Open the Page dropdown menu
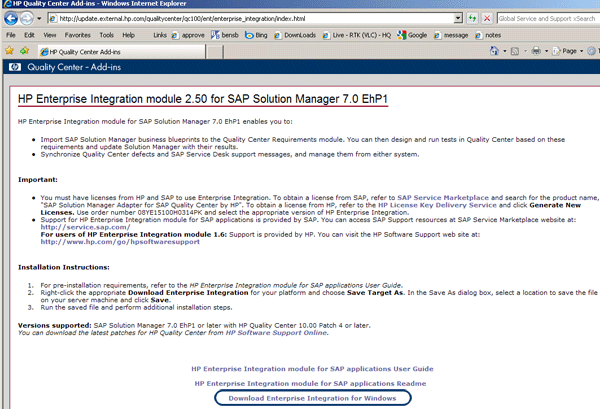 [569, 50]
